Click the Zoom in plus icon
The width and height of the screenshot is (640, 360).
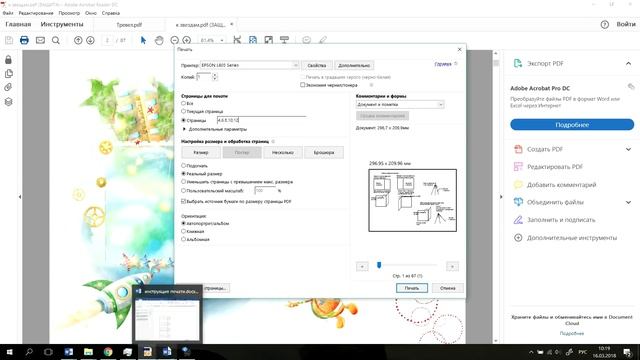187,40
